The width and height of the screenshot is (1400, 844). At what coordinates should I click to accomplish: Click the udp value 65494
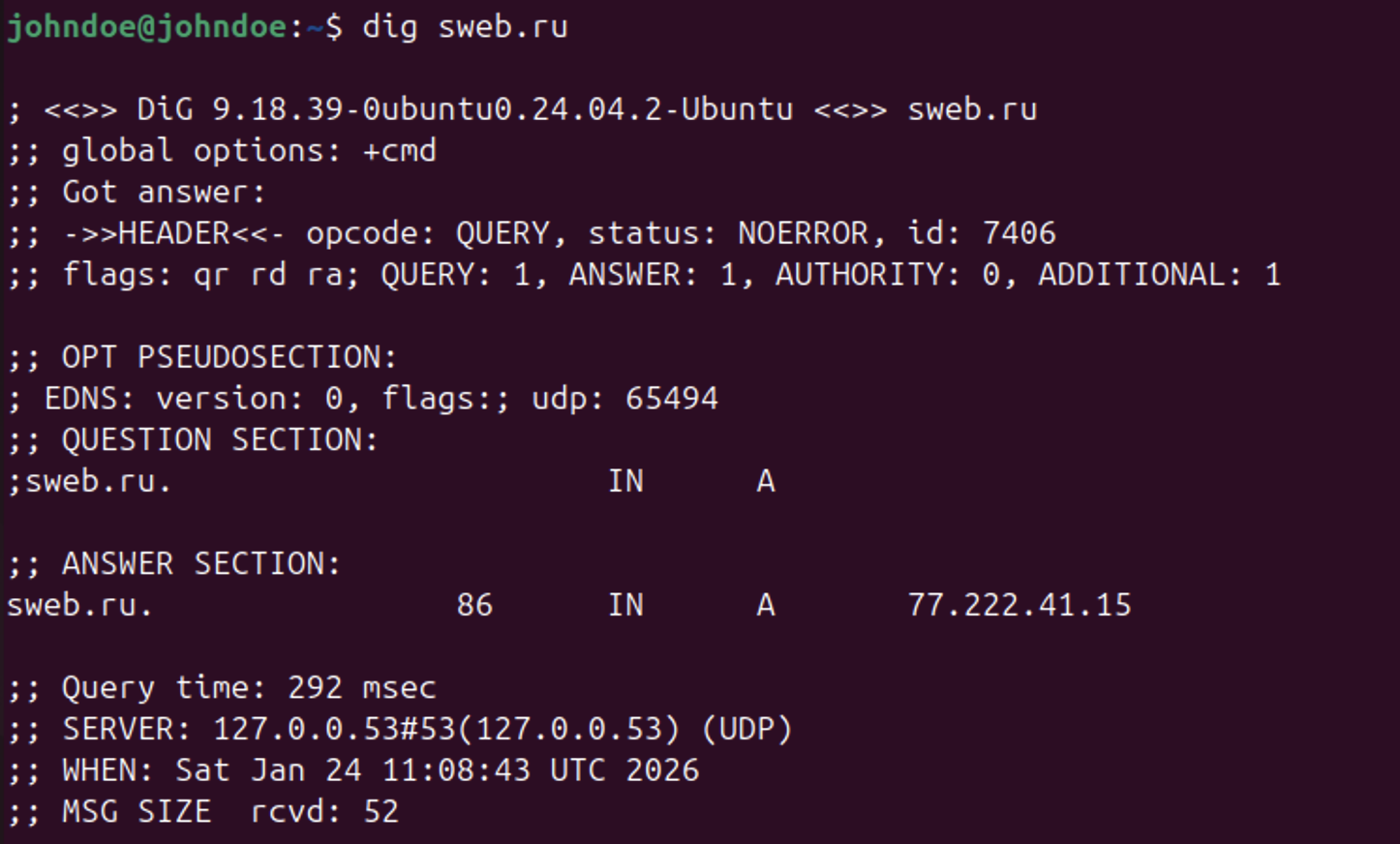pyautogui.click(x=671, y=399)
